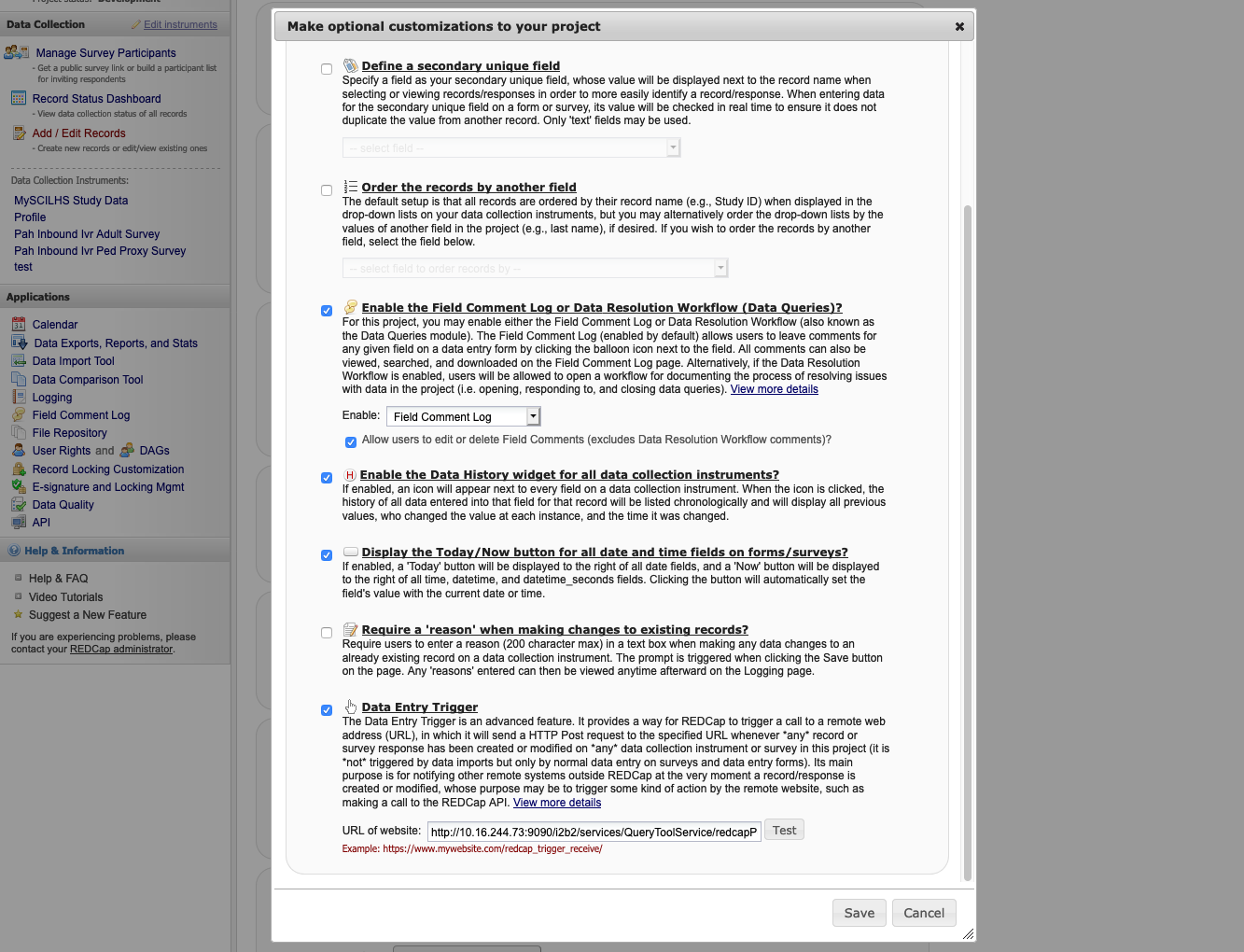Click the dialog's vertical scrollbar

point(967,541)
